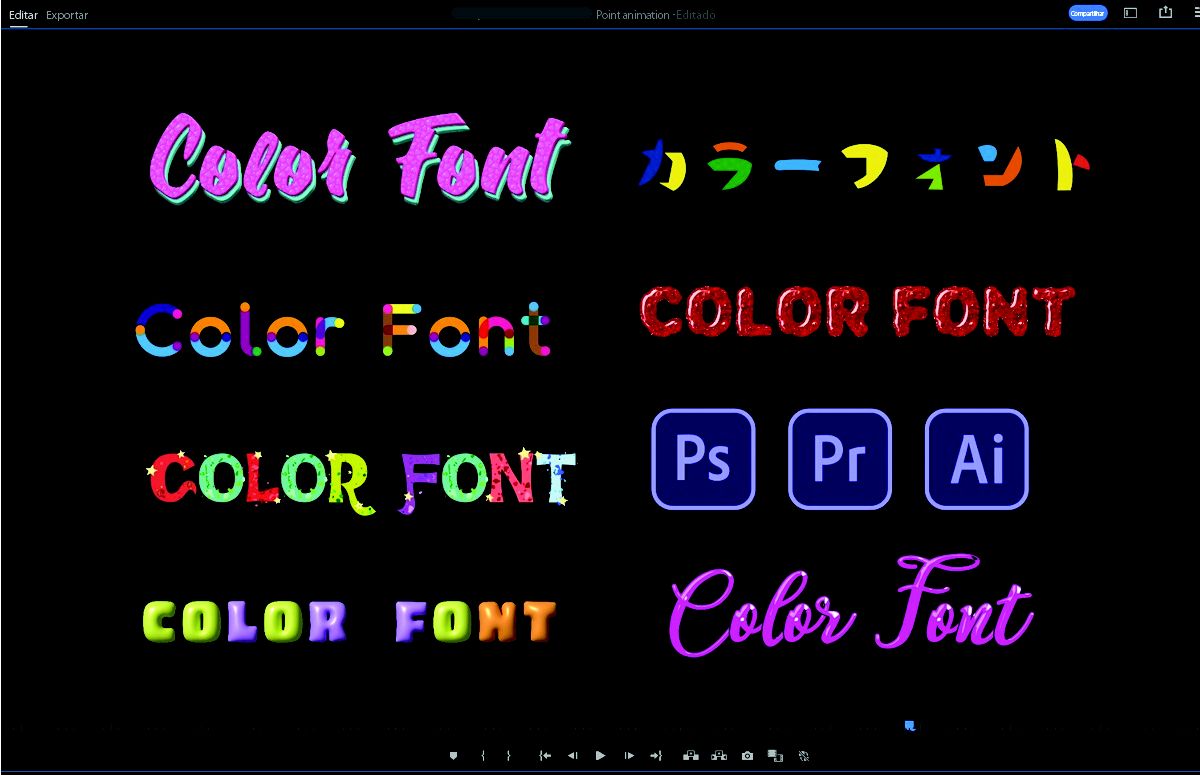Click the Mark Out bracket icon
This screenshot has height=775, width=1200.
coord(508,756)
